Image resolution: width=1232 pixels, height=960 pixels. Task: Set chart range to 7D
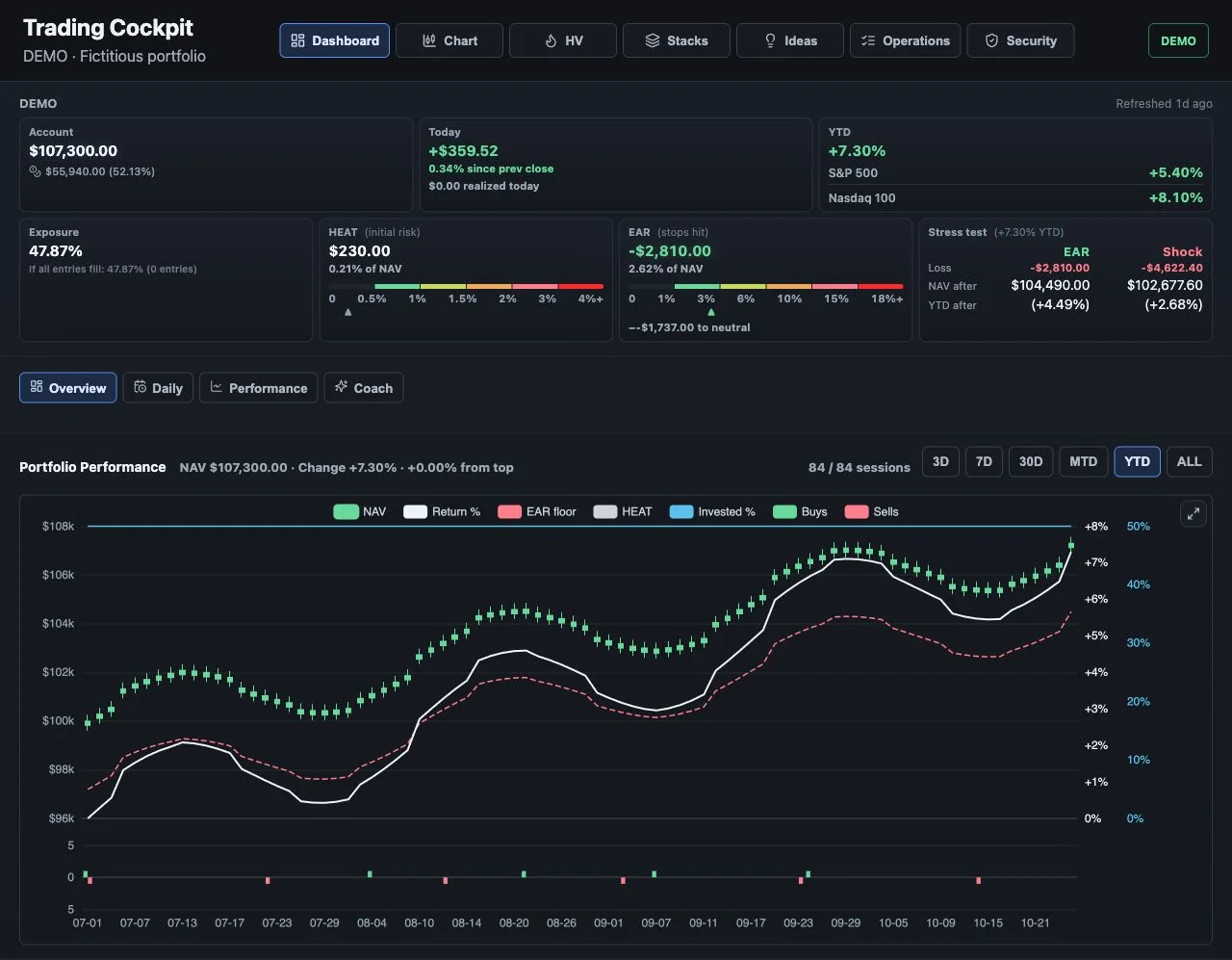point(984,461)
